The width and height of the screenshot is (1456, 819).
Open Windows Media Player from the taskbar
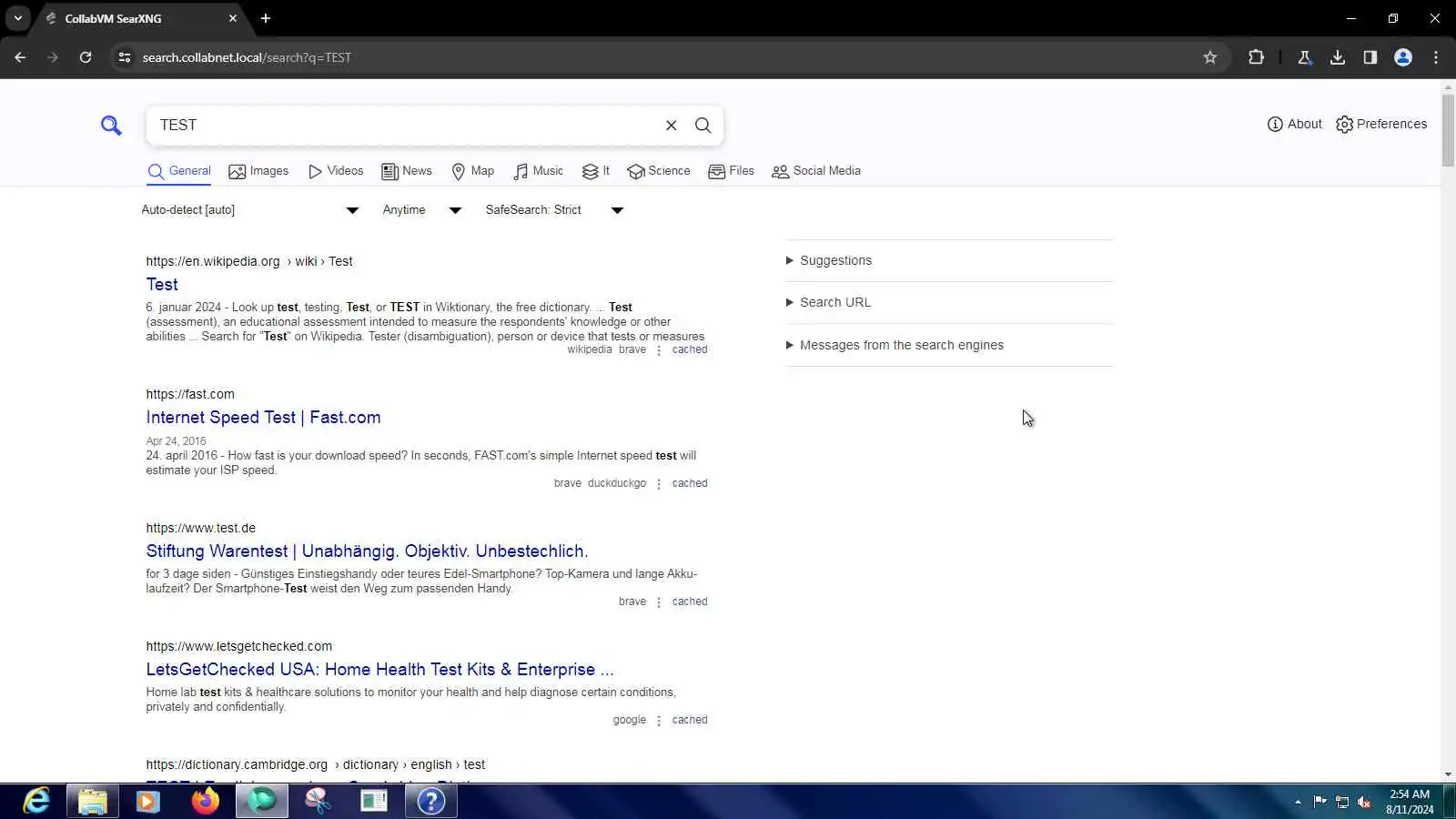point(148,801)
